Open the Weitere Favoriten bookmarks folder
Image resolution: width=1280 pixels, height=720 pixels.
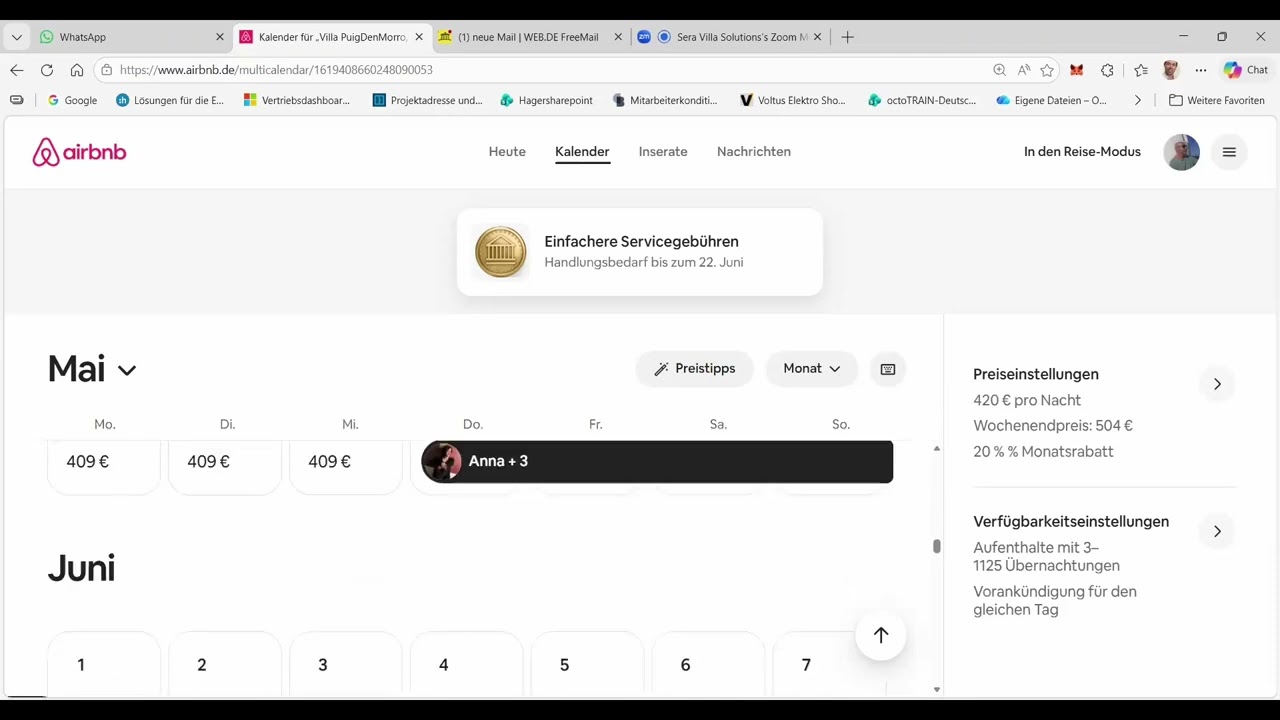point(1217,100)
